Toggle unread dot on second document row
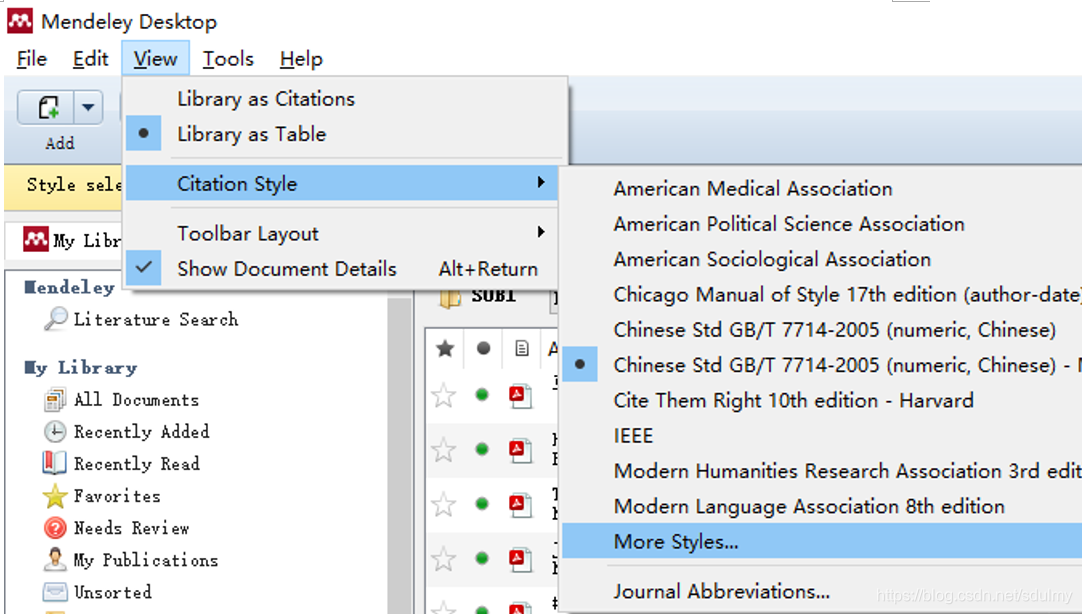 tap(482, 450)
